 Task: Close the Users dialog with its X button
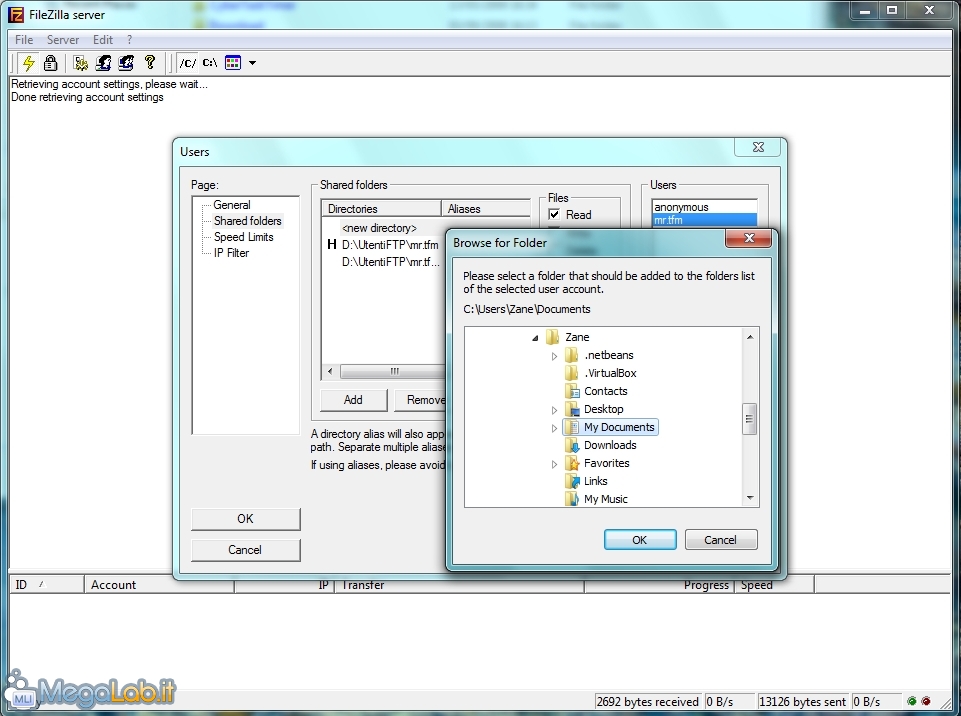point(758,147)
